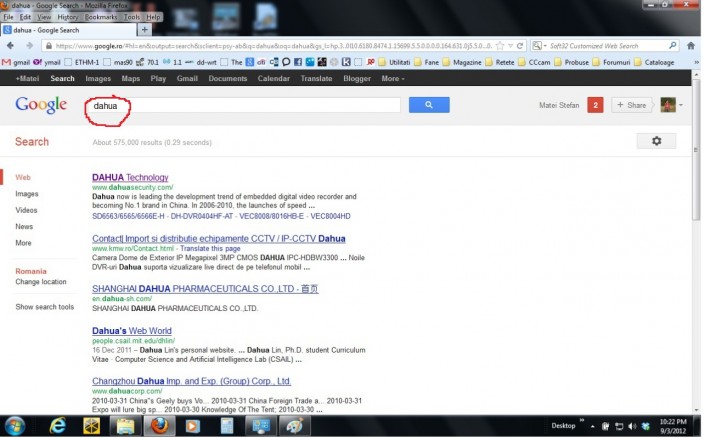Open the search settings gear
Viewport: 705px width, 438px height.
[x=656, y=141]
